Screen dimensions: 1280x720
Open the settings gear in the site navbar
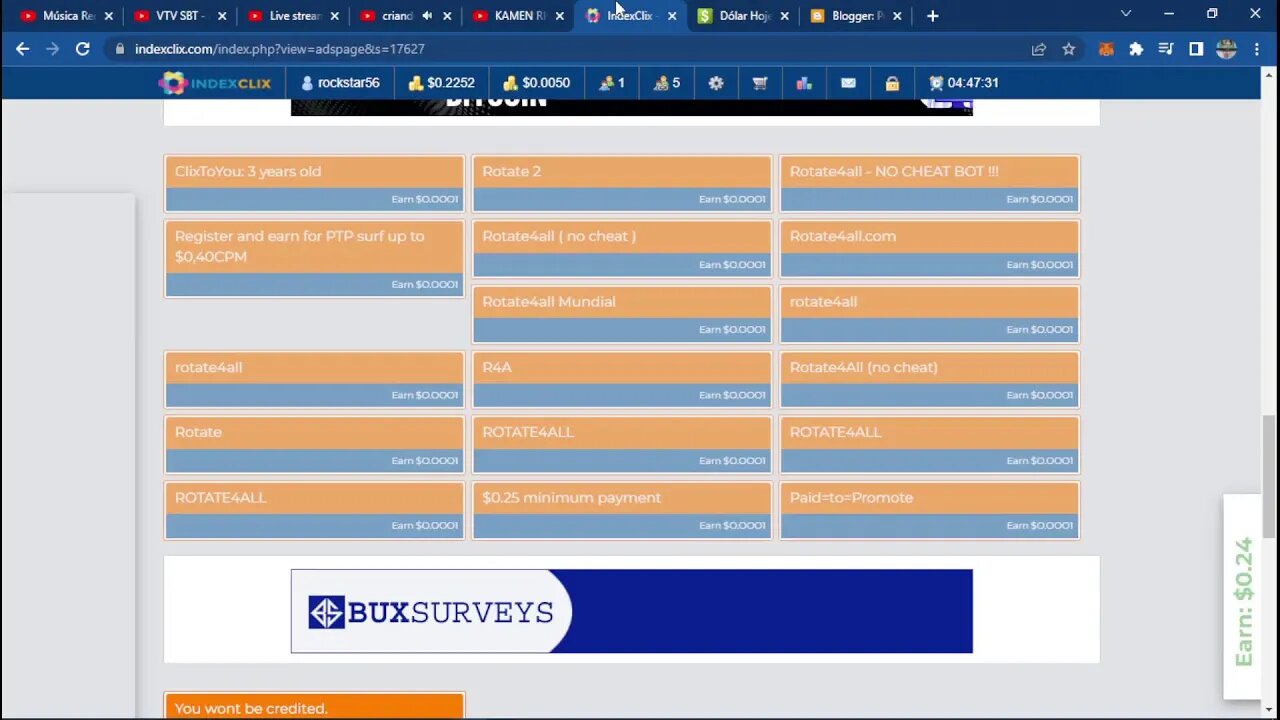716,83
